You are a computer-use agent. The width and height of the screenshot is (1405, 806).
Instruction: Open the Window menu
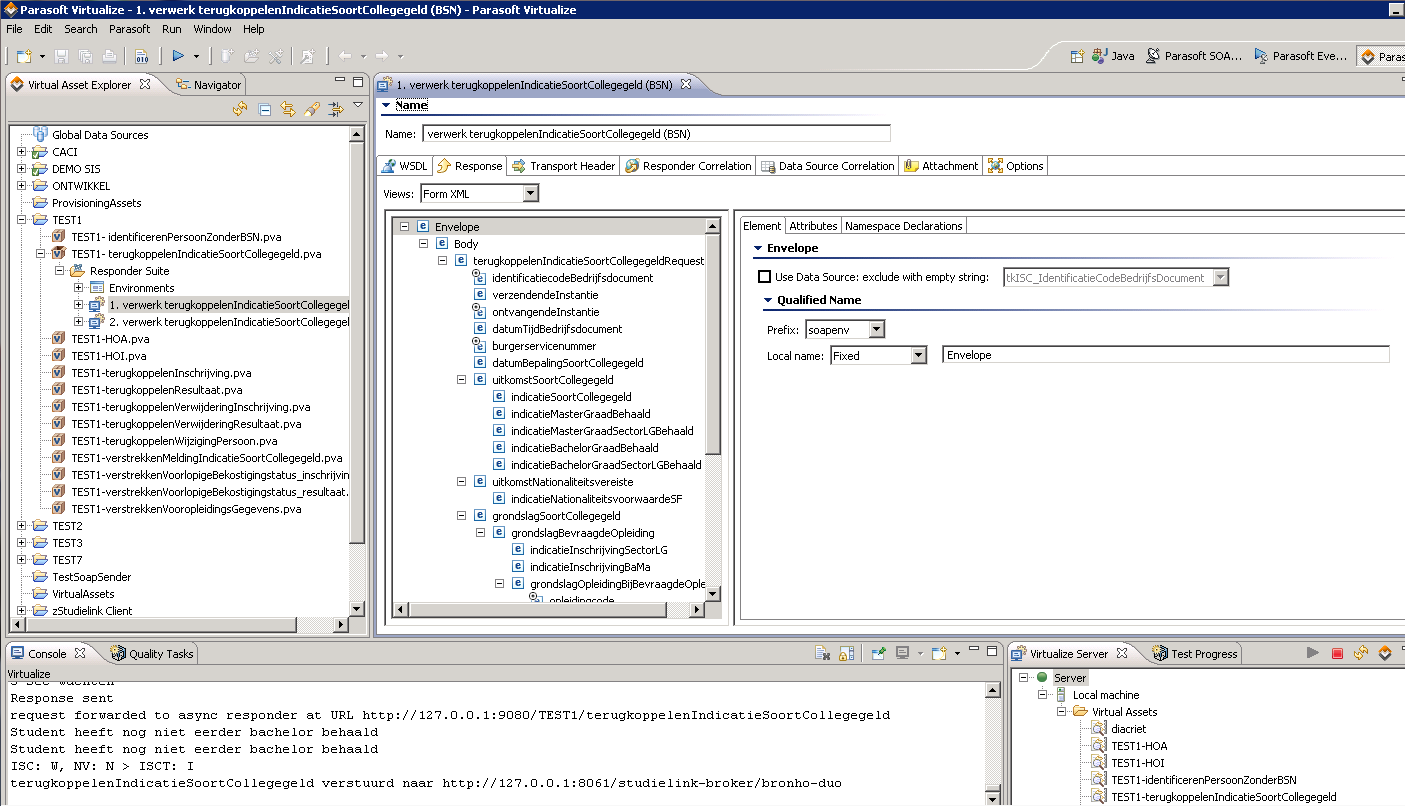(x=212, y=29)
